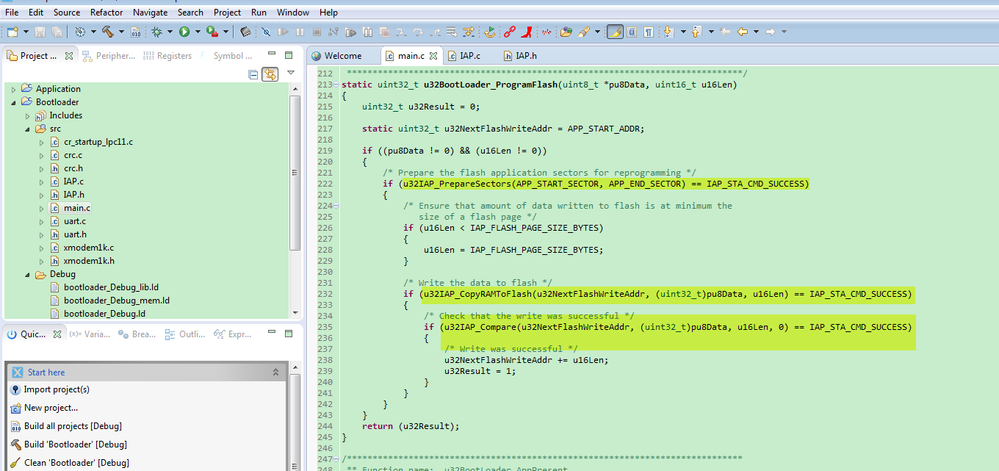Toggle Link with Editor in Project Explorer

[271, 75]
